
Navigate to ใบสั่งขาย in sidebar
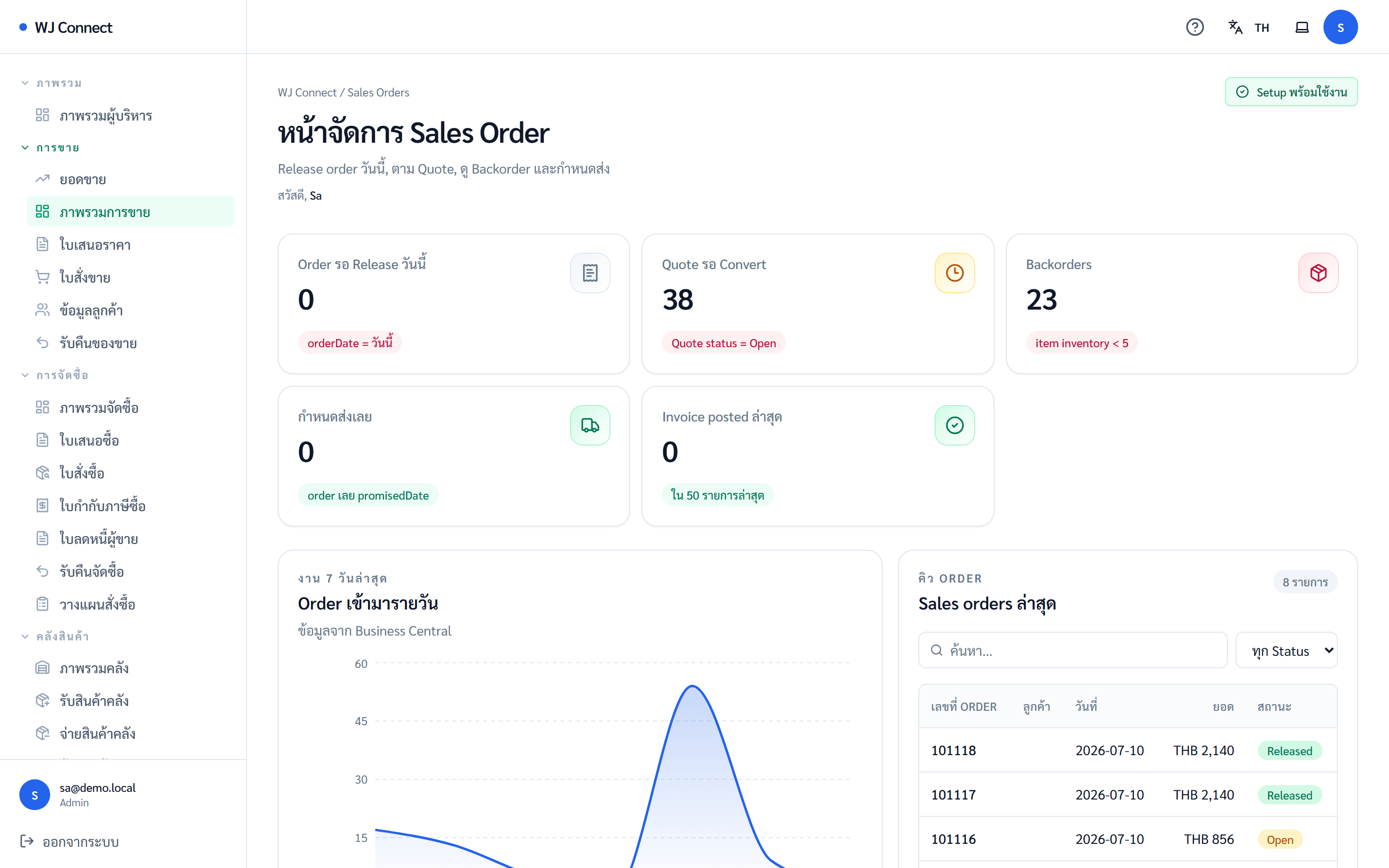coord(130,277)
